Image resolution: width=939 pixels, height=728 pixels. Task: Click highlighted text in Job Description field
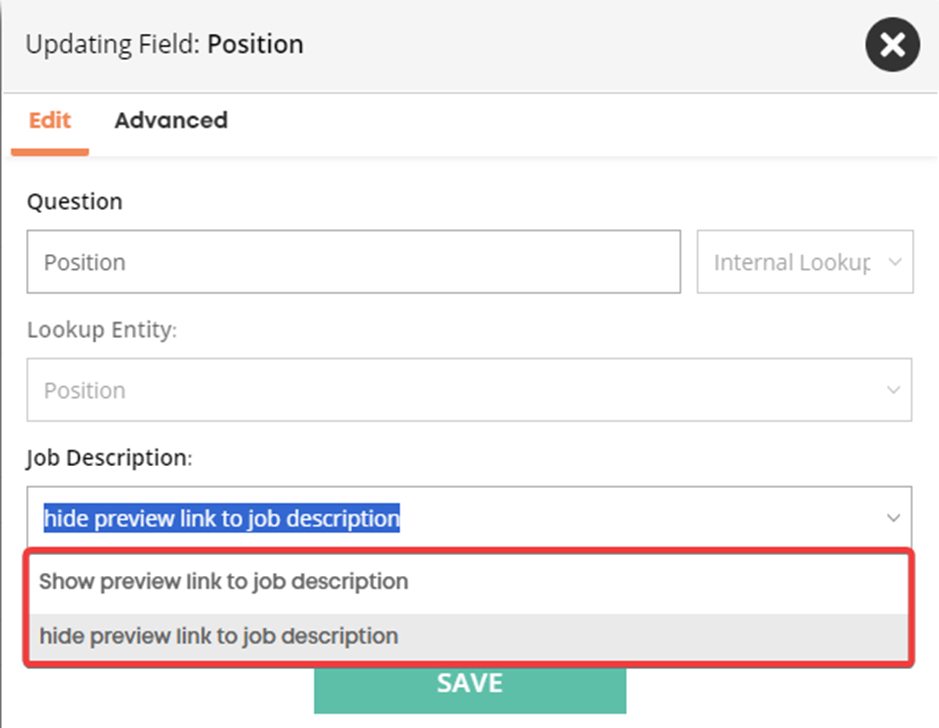[x=222, y=518]
